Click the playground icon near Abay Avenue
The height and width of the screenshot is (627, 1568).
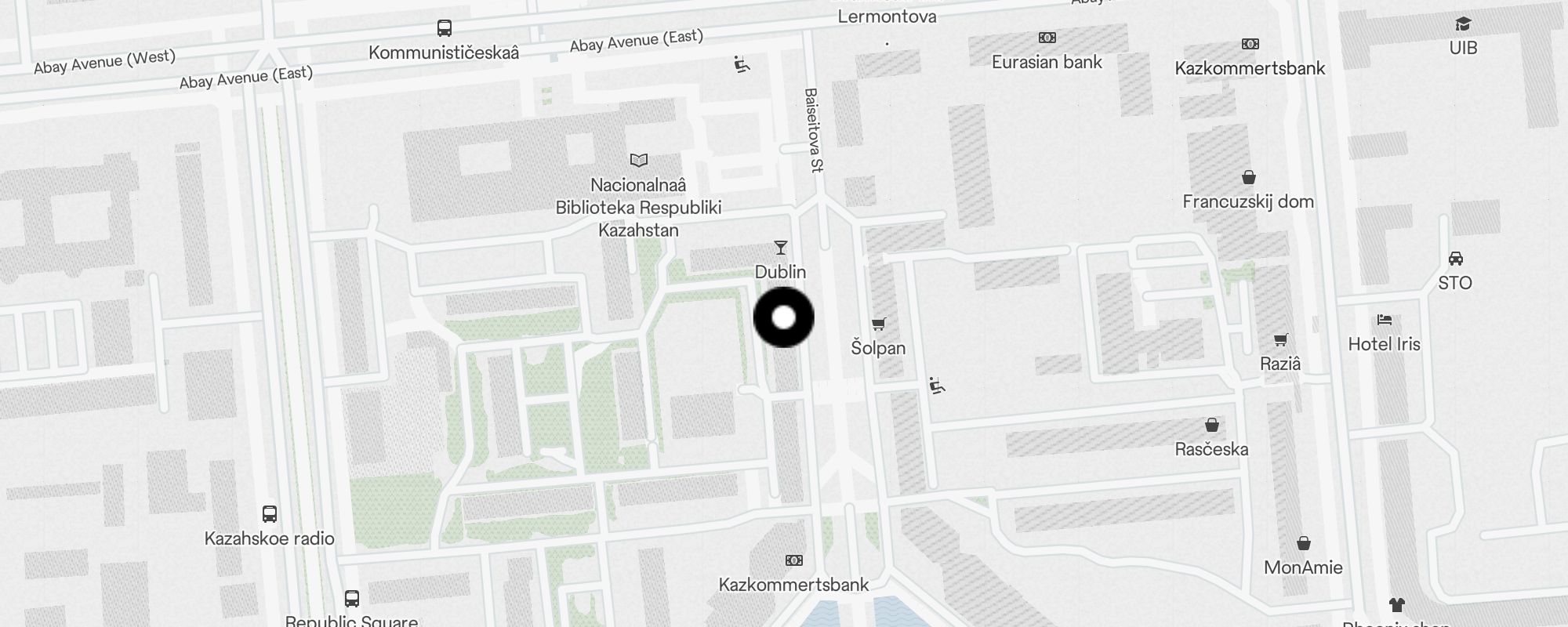click(x=742, y=64)
